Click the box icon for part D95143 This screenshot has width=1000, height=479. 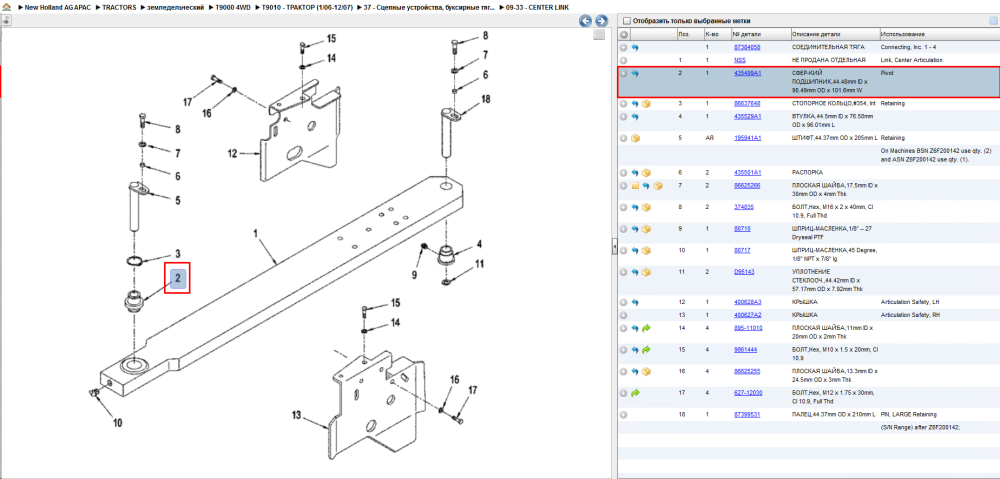[646, 272]
